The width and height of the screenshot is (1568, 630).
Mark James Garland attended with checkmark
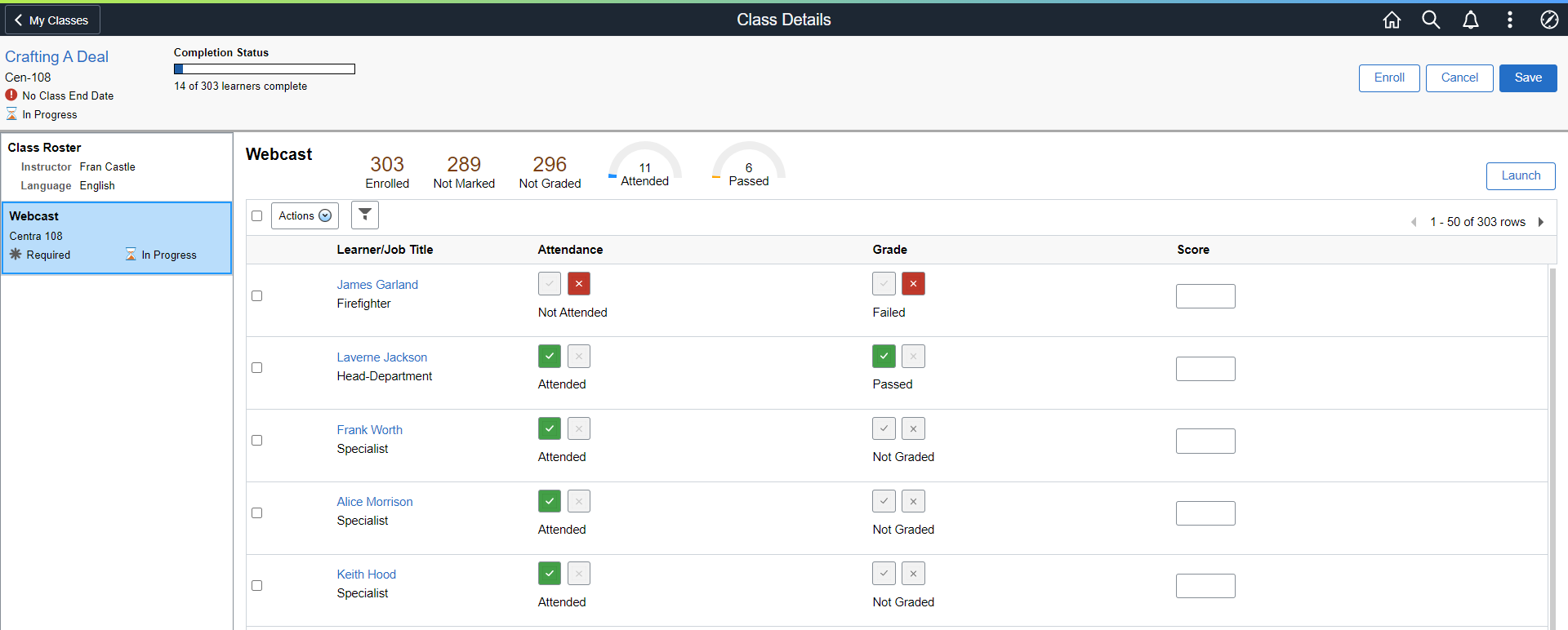tap(550, 284)
